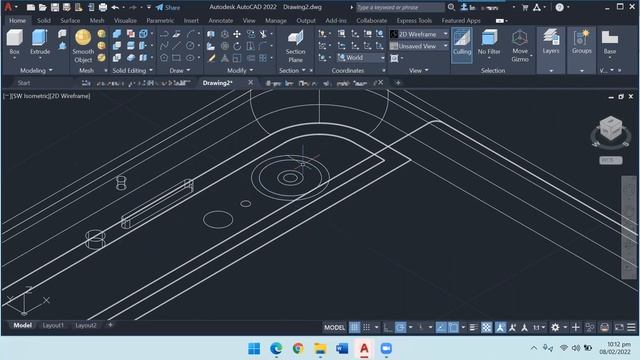Open the 2D Wireframe visual style dropdown

click(419, 34)
